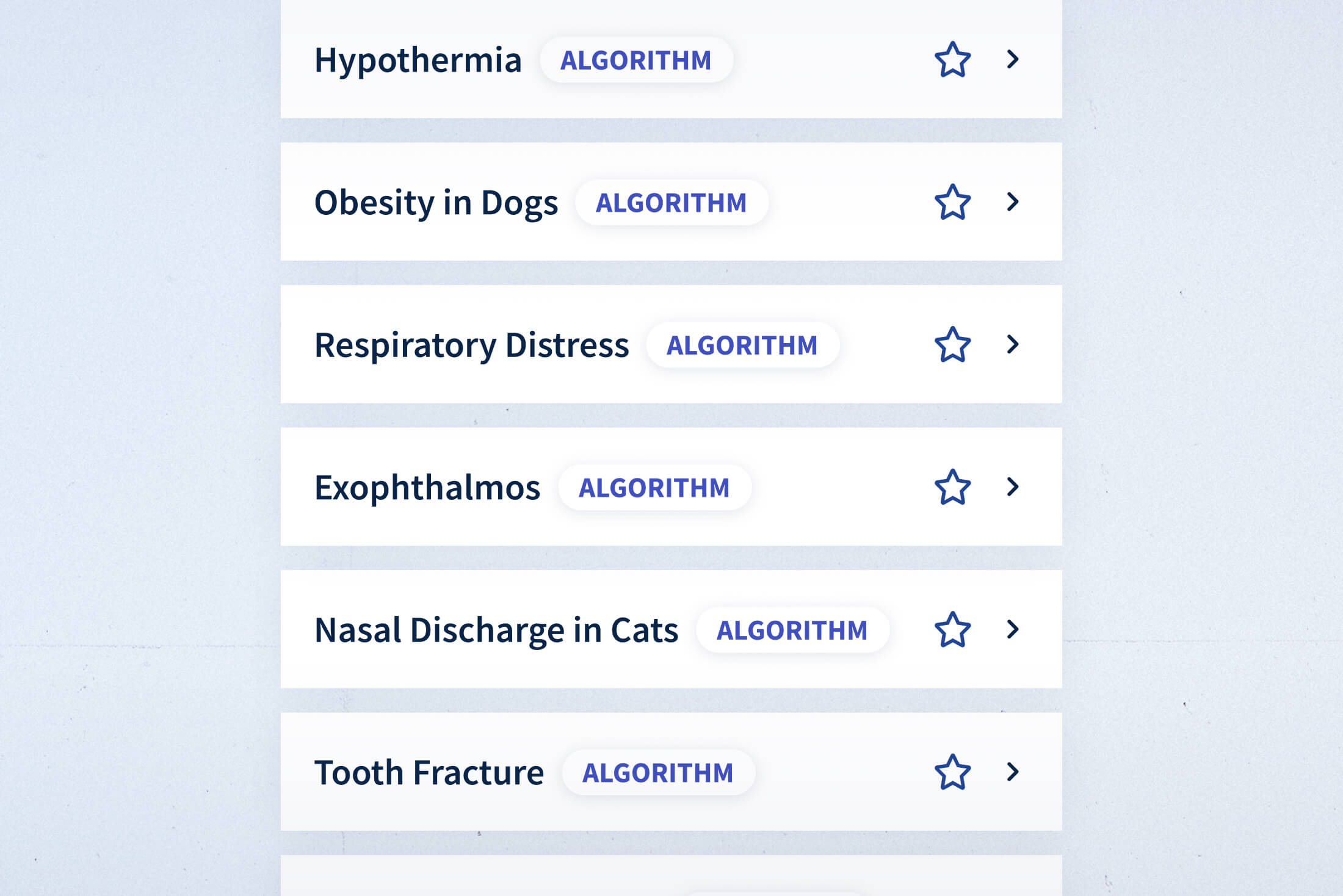The image size is (1343, 896).
Task: Click the Tooth Fracture title text
Action: (429, 773)
